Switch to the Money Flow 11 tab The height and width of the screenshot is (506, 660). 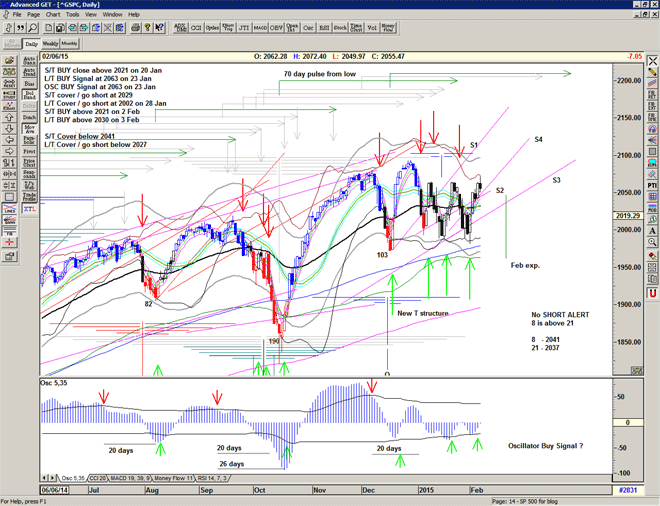tap(172, 479)
